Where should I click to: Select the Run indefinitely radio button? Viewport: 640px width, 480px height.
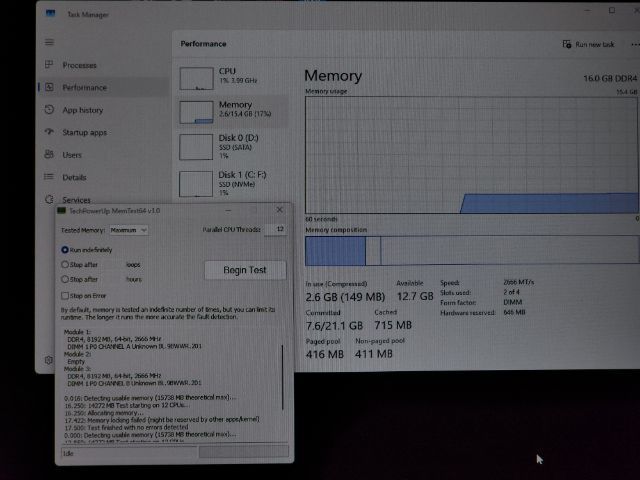64,249
